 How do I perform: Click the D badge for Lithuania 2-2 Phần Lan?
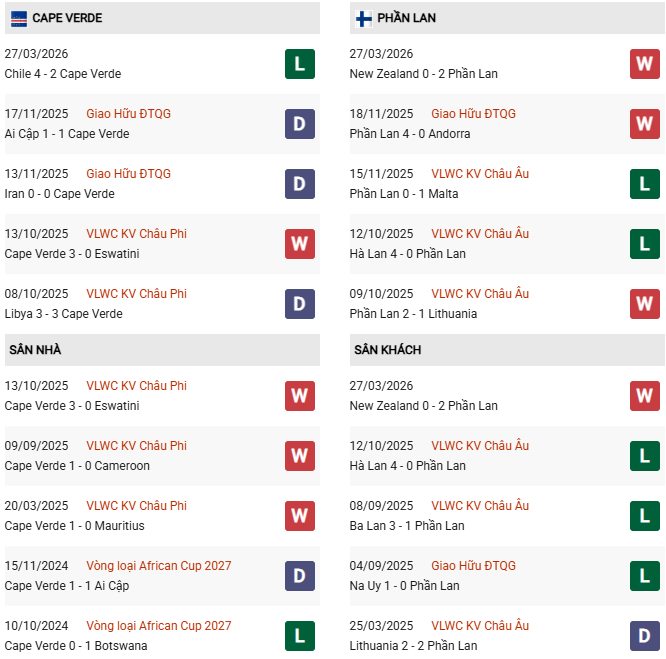coord(645,636)
